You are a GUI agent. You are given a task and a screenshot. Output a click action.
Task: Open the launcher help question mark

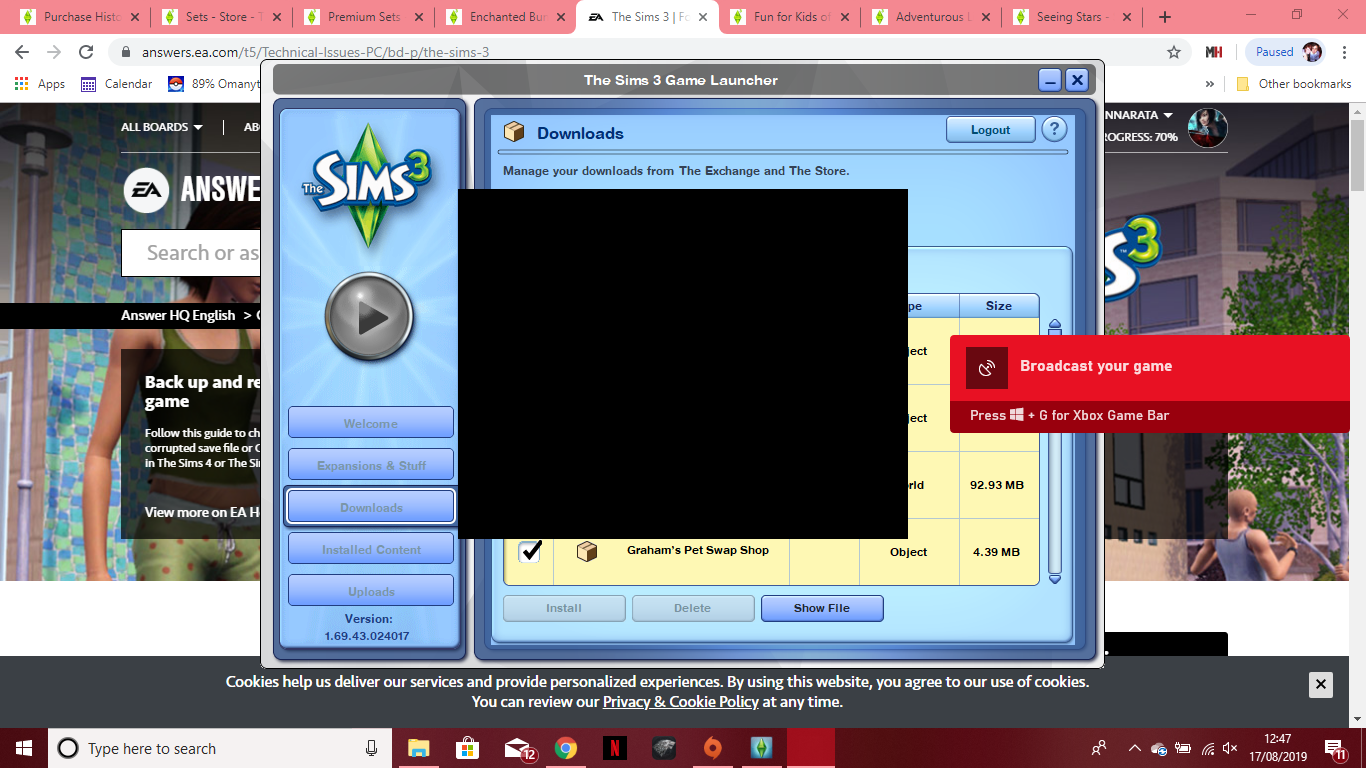pyautogui.click(x=1054, y=130)
